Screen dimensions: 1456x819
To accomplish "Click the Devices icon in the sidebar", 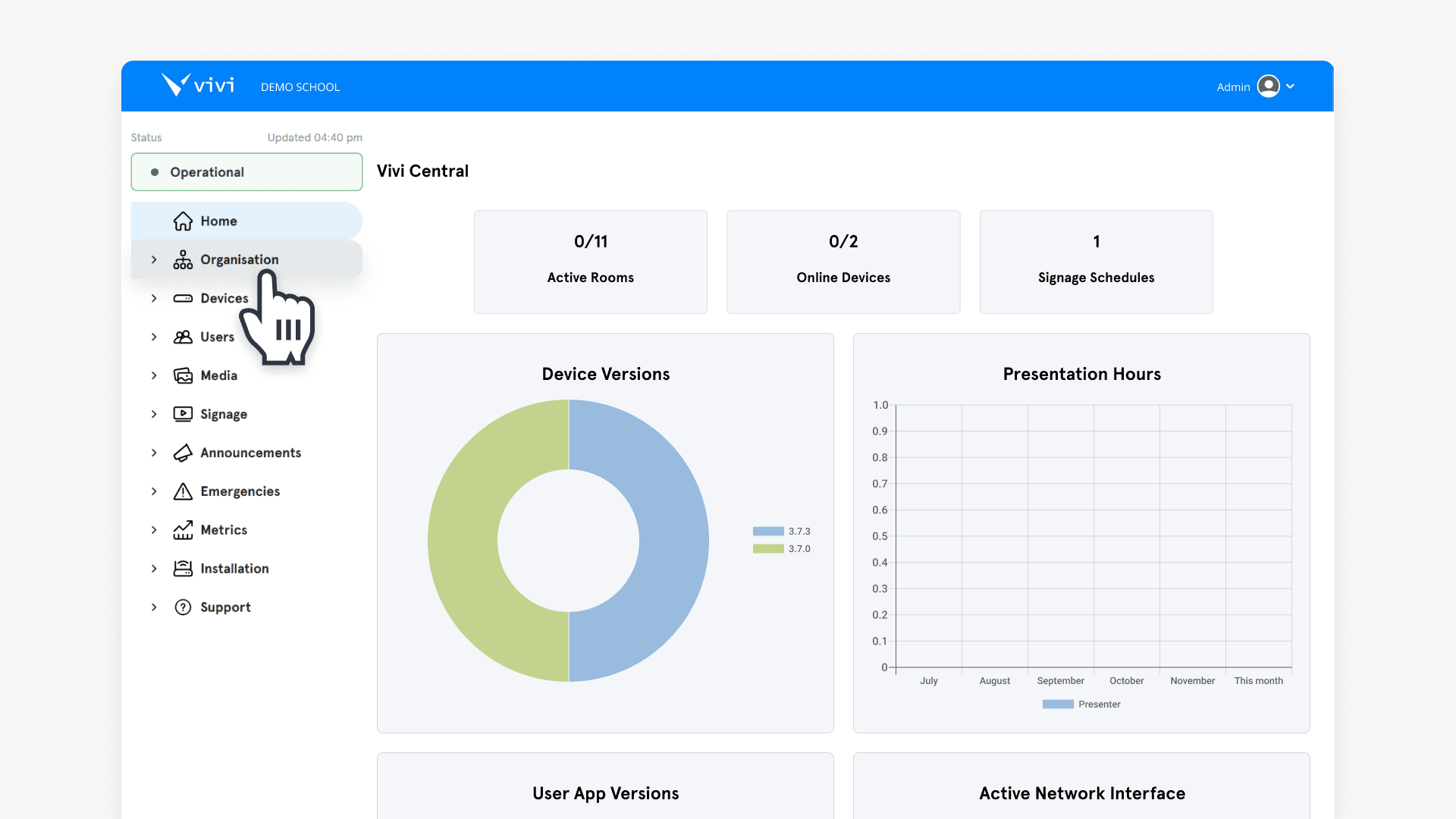I will pyautogui.click(x=183, y=298).
